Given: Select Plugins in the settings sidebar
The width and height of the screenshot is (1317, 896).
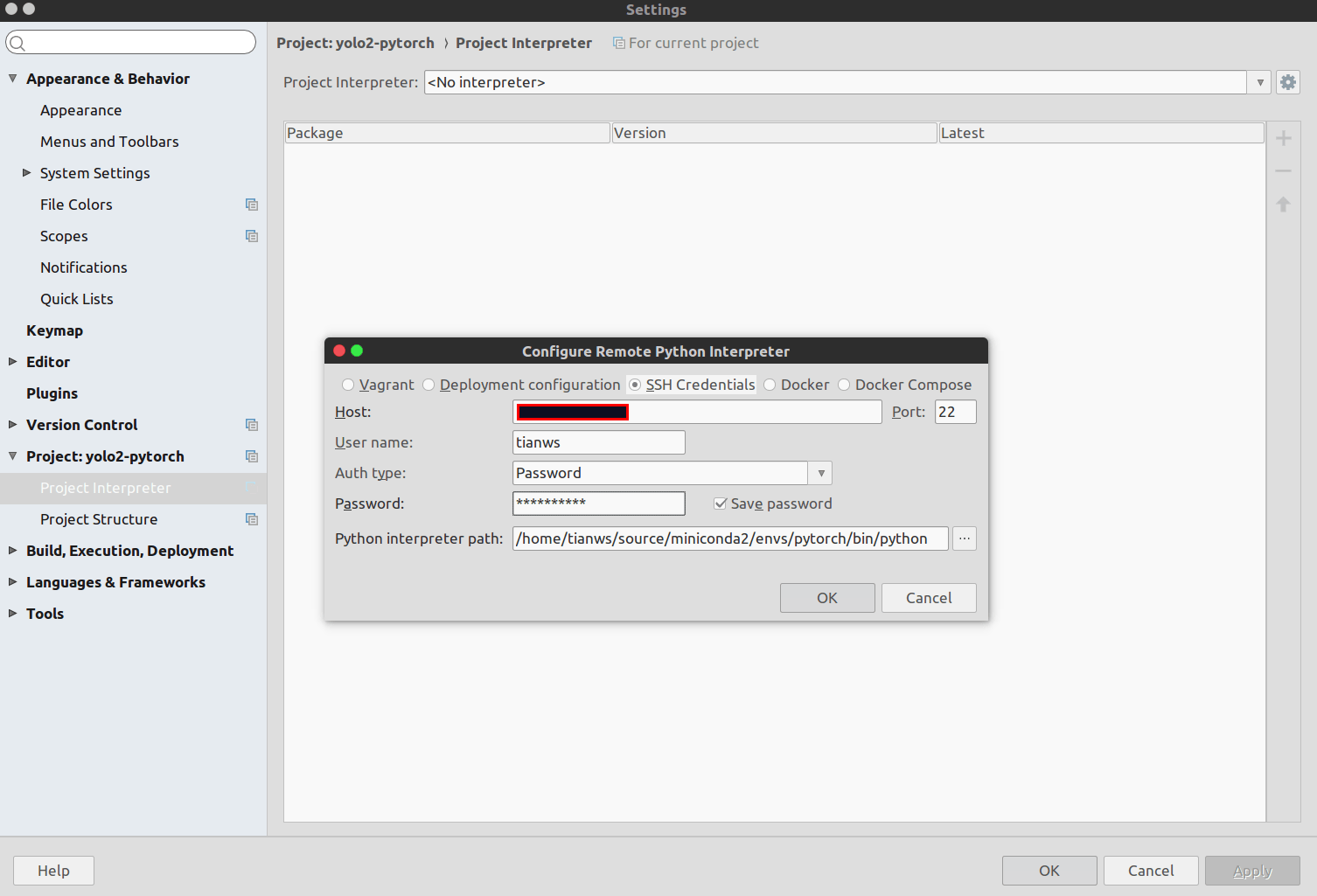Looking at the screenshot, I should pyautogui.click(x=52, y=393).
